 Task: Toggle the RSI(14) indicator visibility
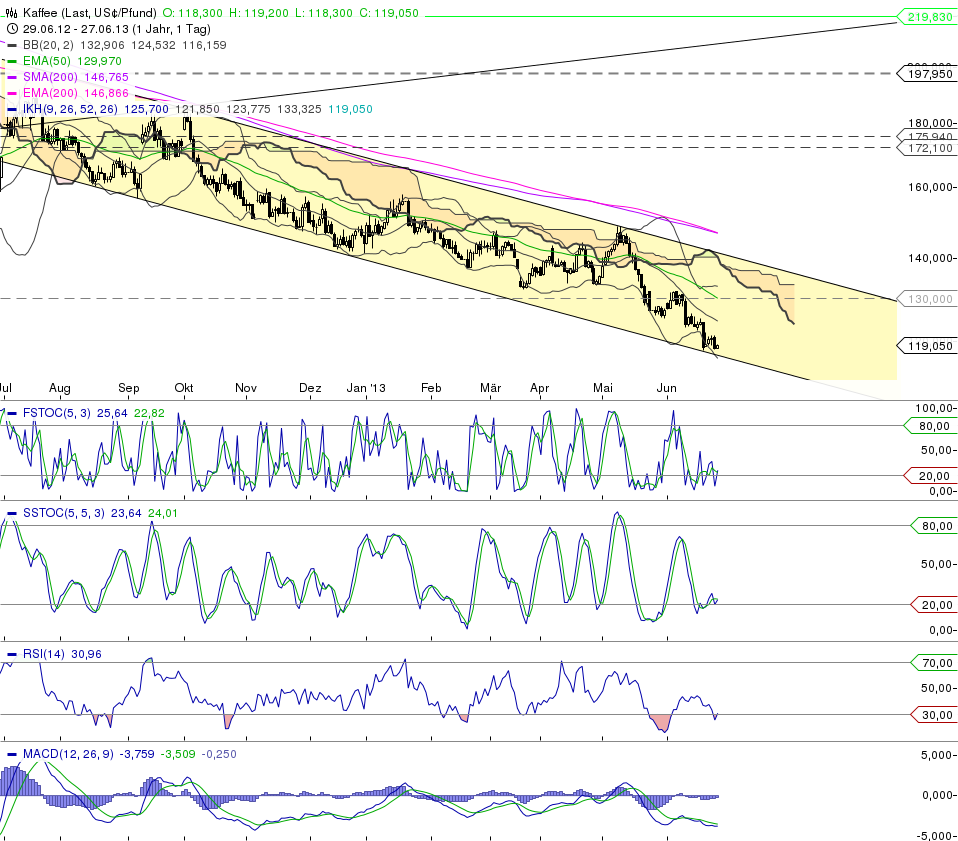click(12, 652)
